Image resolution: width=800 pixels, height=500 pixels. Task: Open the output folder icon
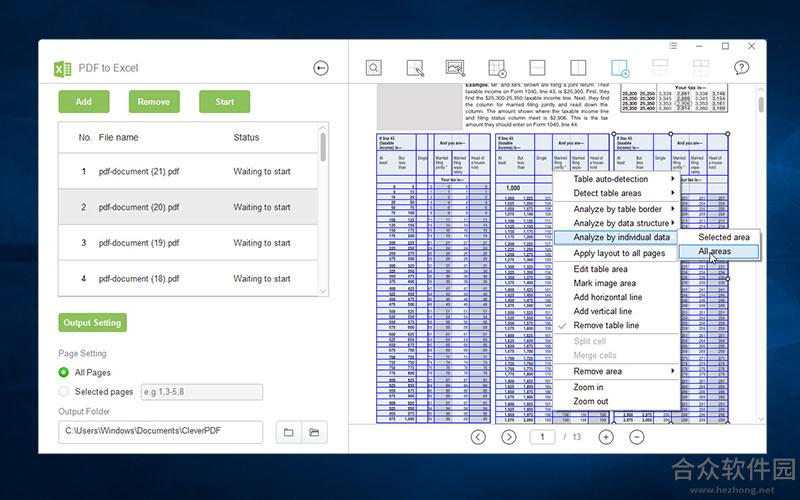click(x=314, y=432)
